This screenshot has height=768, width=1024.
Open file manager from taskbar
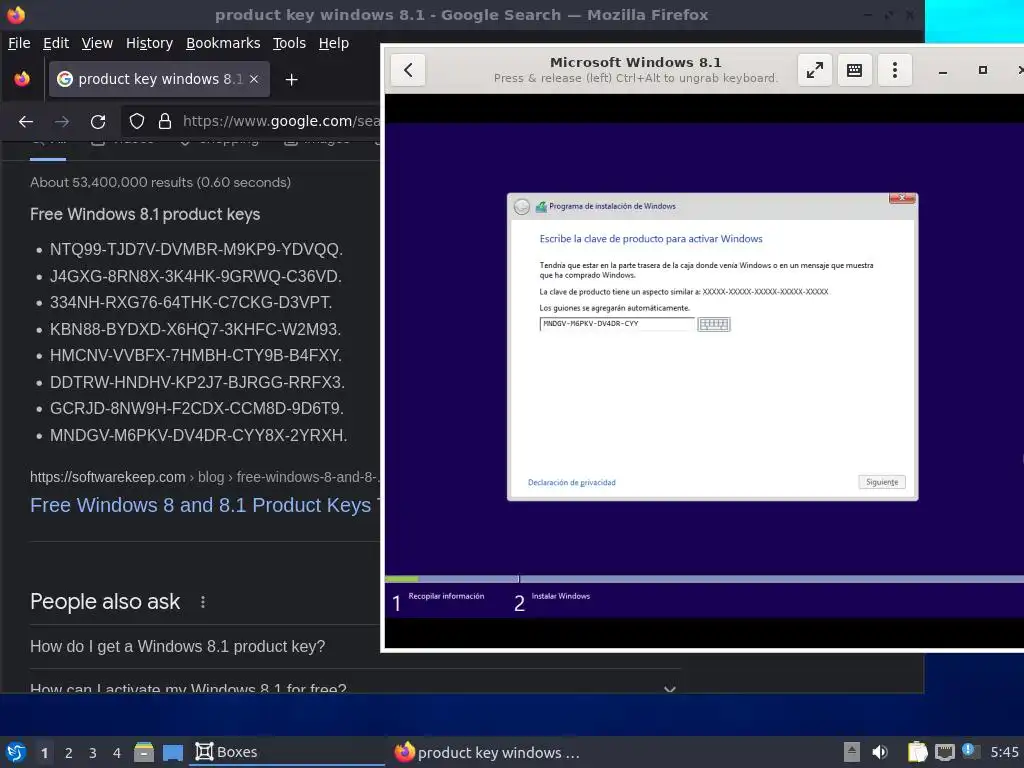(x=144, y=752)
